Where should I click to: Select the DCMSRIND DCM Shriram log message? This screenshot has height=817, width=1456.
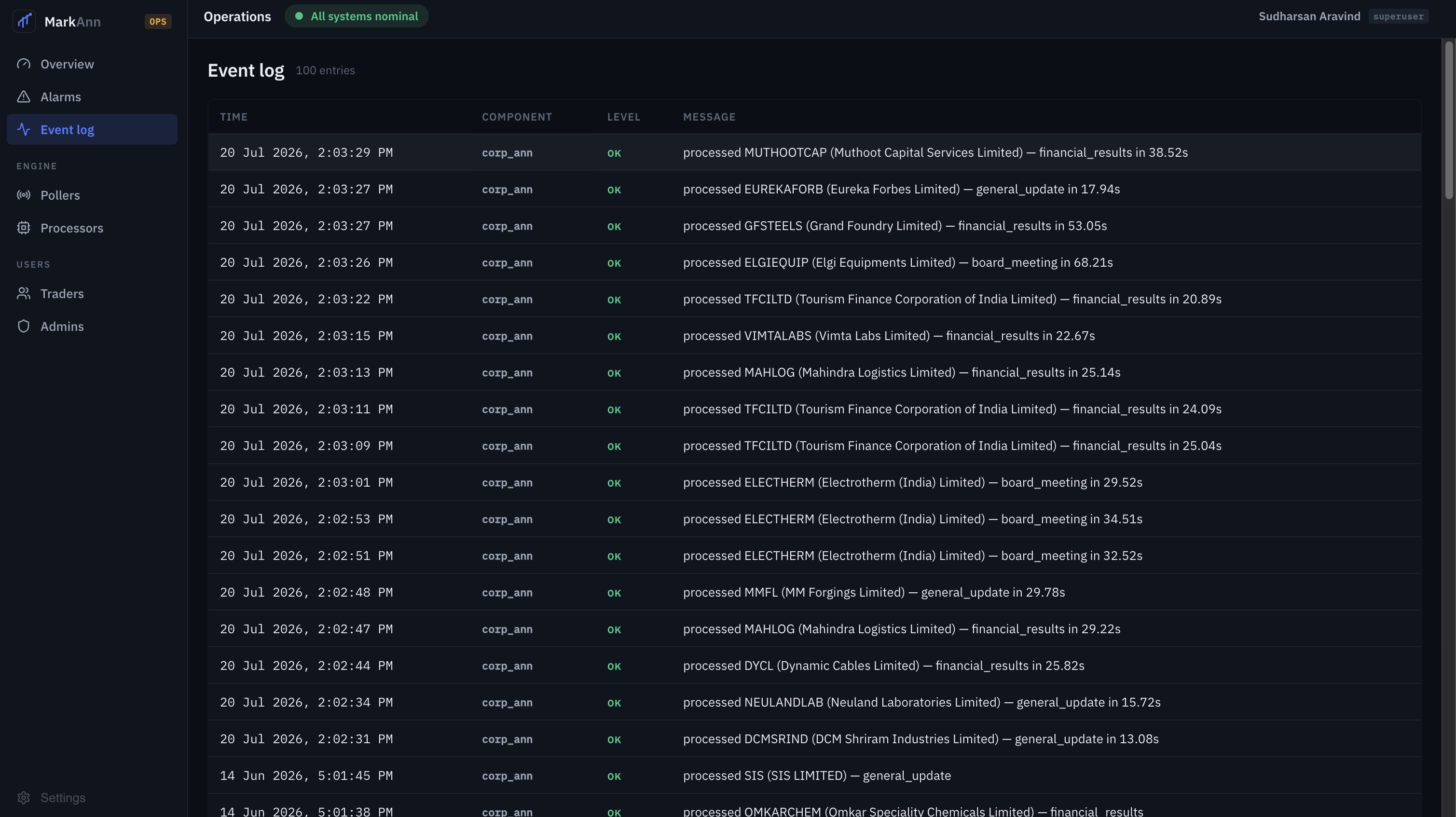921,739
